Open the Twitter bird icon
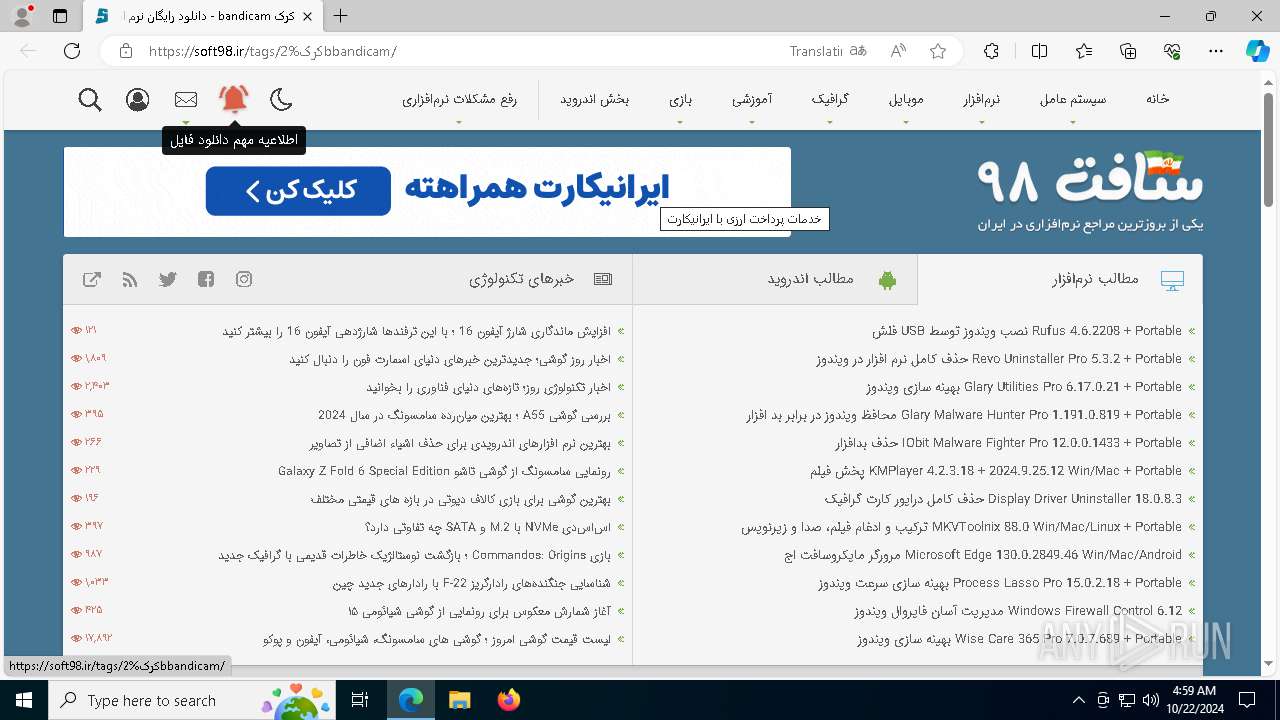Viewport: 1280px width, 720px height. (168, 280)
